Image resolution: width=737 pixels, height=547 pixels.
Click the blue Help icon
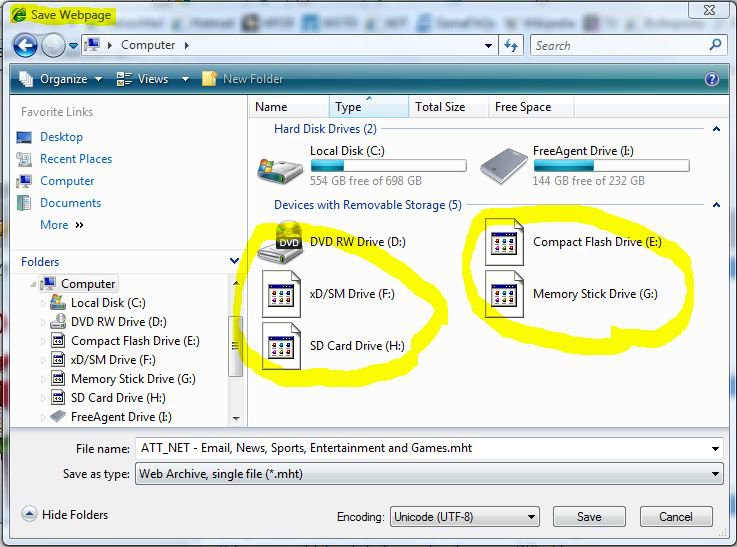pos(712,79)
